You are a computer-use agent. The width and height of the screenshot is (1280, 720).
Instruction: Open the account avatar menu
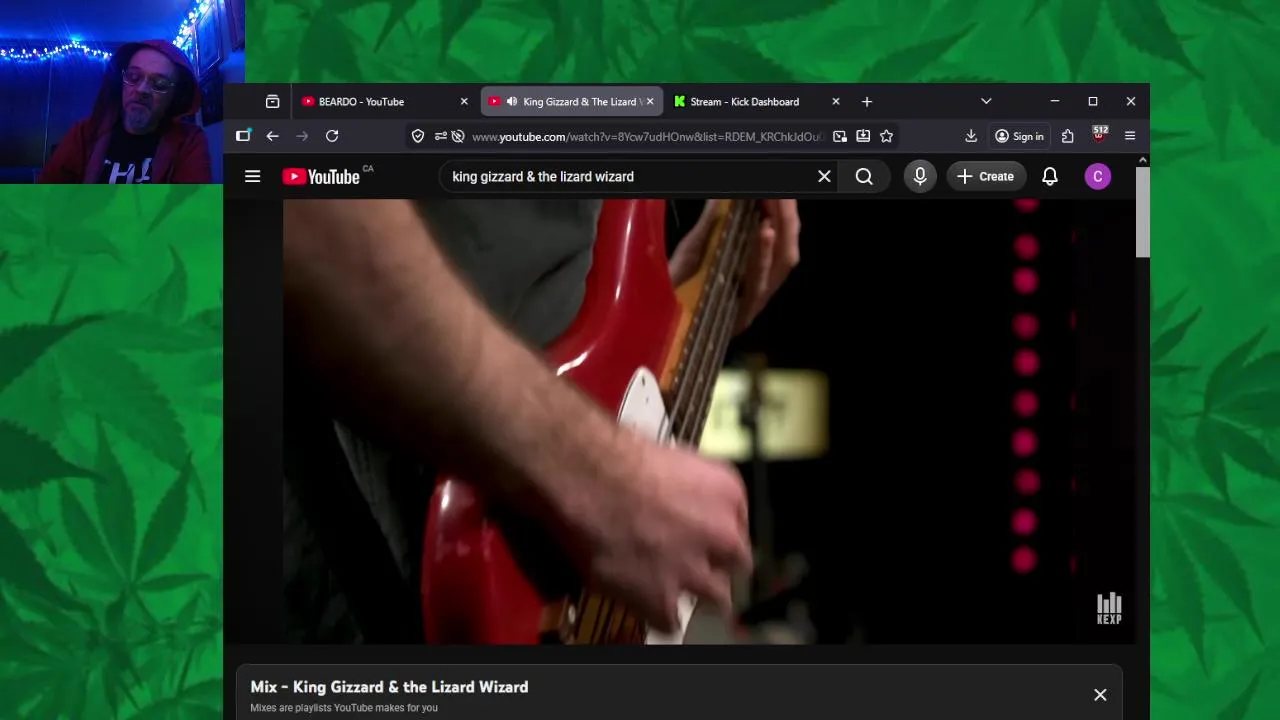pos(1098,176)
